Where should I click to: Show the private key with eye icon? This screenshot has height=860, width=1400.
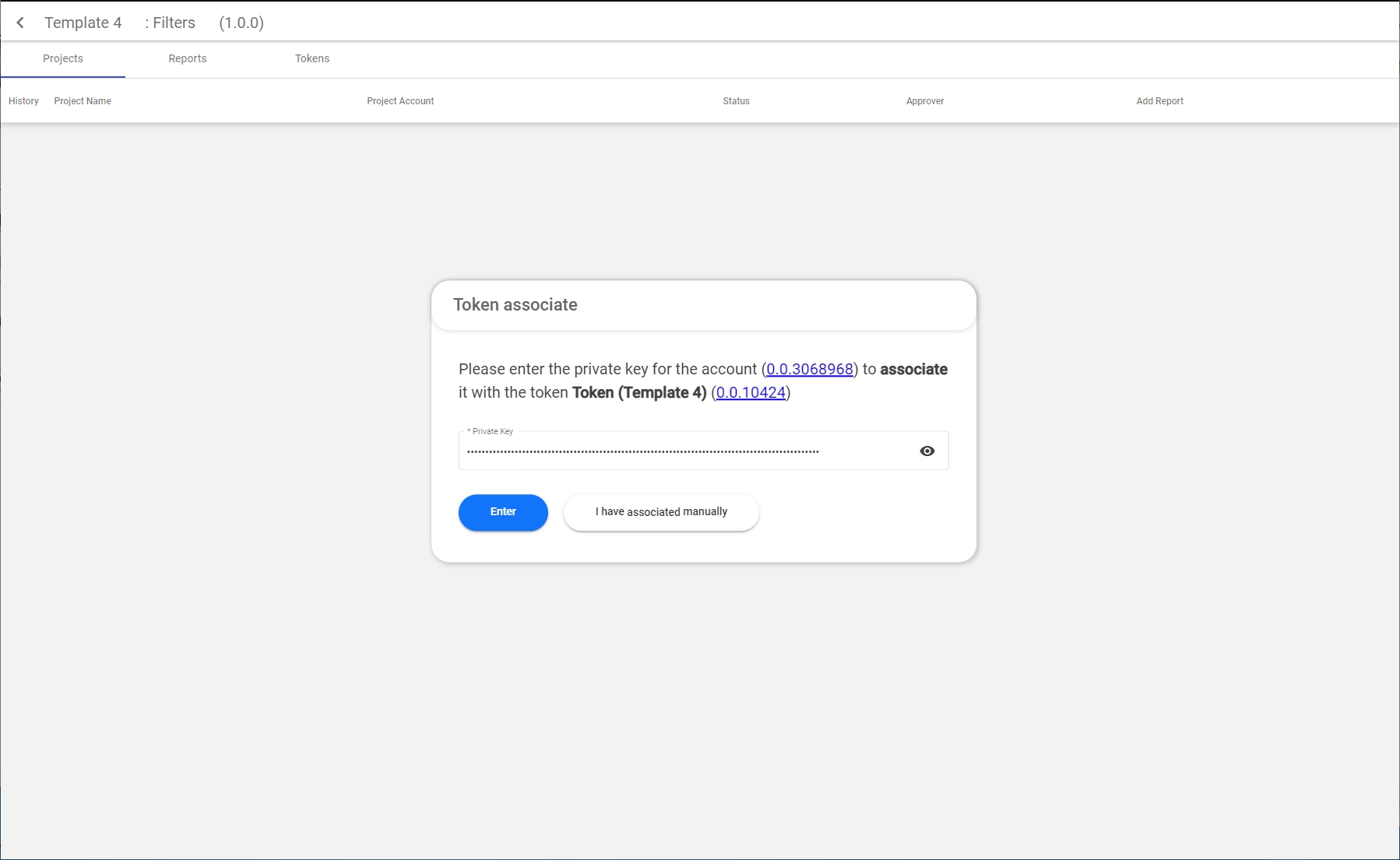(927, 451)
